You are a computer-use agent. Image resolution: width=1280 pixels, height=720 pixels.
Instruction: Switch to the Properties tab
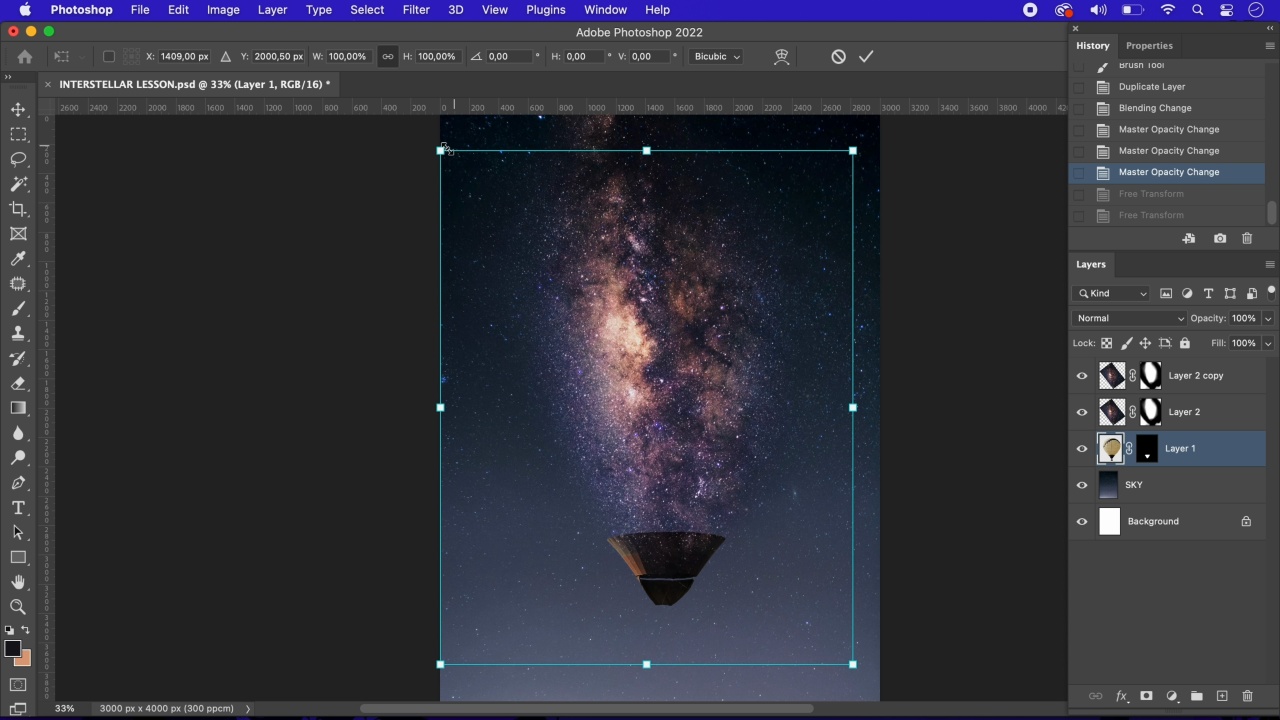(1149, 46)
